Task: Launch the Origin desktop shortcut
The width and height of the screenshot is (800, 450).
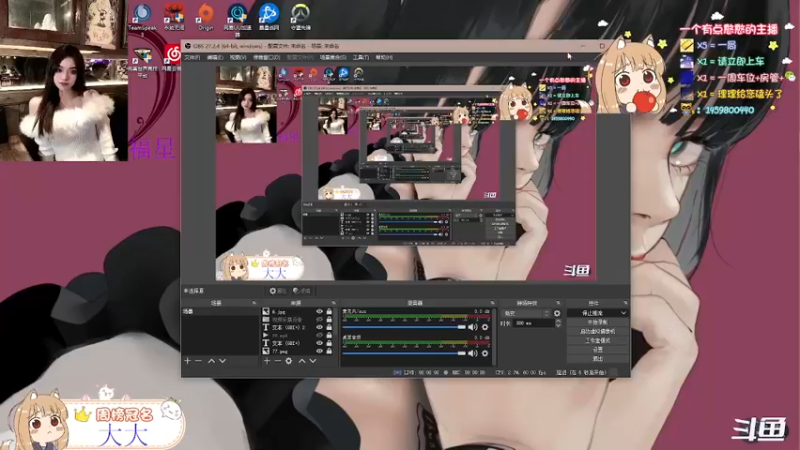Action: (x=206, y=17)
